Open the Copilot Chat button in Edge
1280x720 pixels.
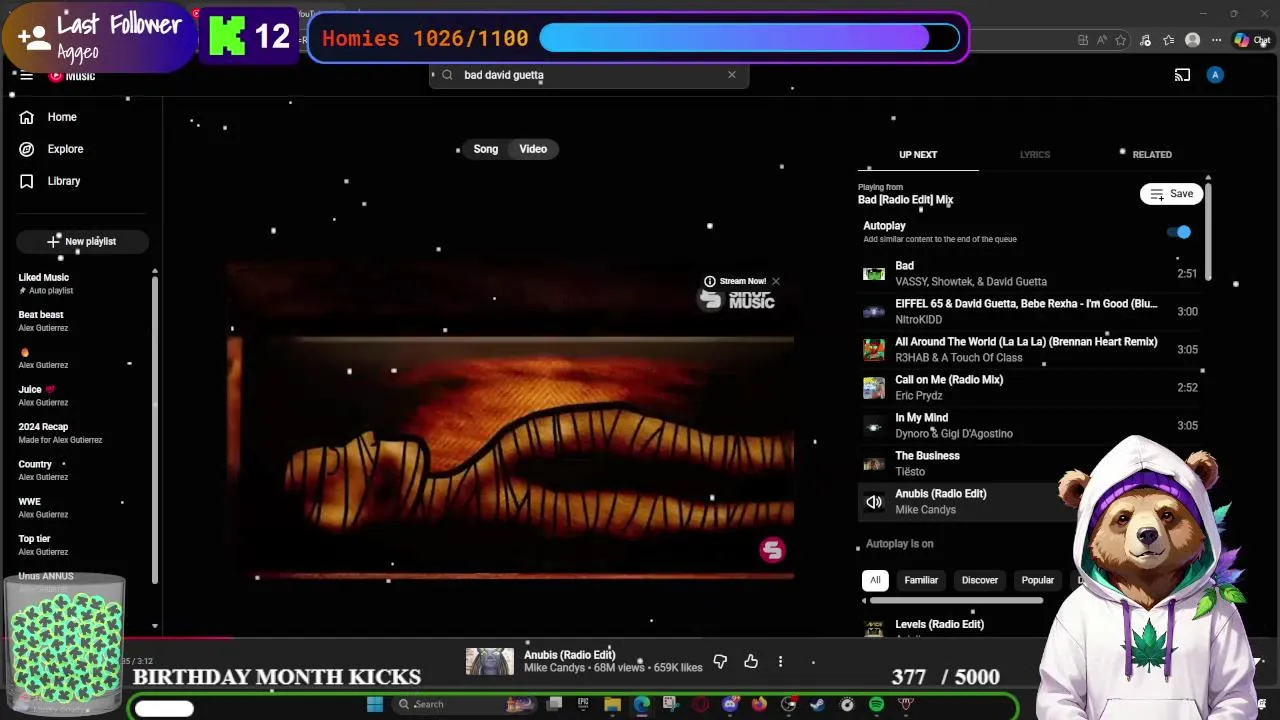(x=1252, y=40)
